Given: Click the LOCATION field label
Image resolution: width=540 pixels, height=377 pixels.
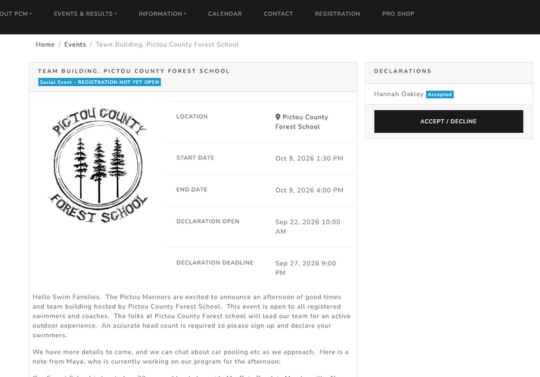Looking at the screenshot, I should point(192,116).
